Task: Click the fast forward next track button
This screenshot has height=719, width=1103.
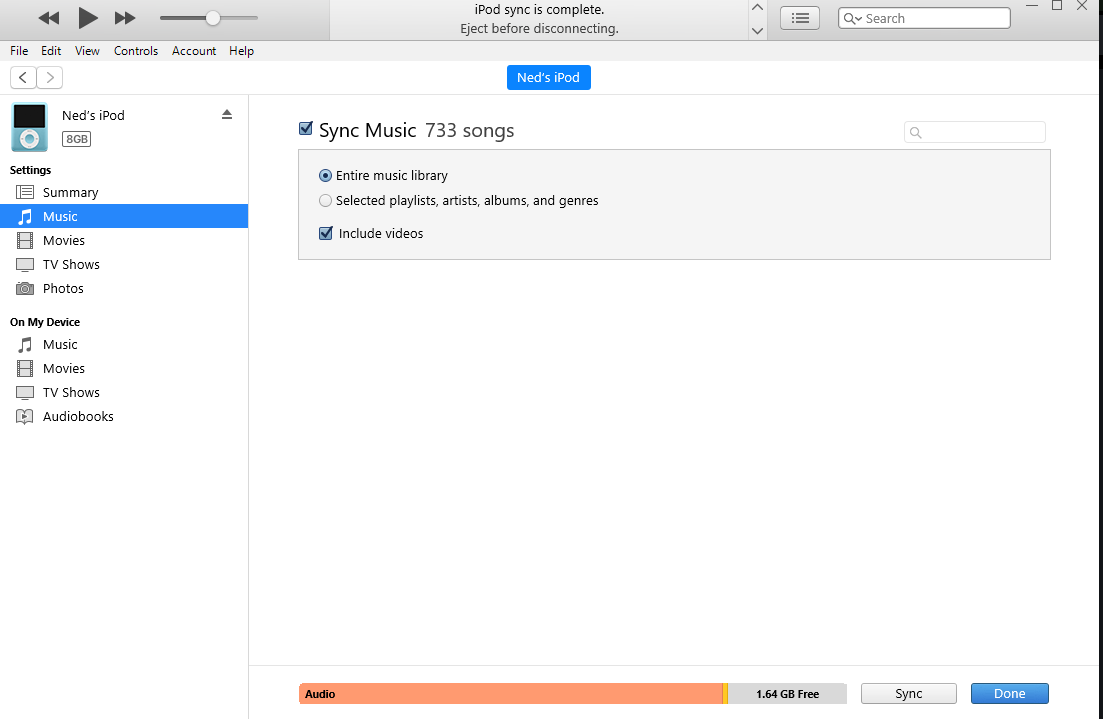Action: click(x=125, y=18)
